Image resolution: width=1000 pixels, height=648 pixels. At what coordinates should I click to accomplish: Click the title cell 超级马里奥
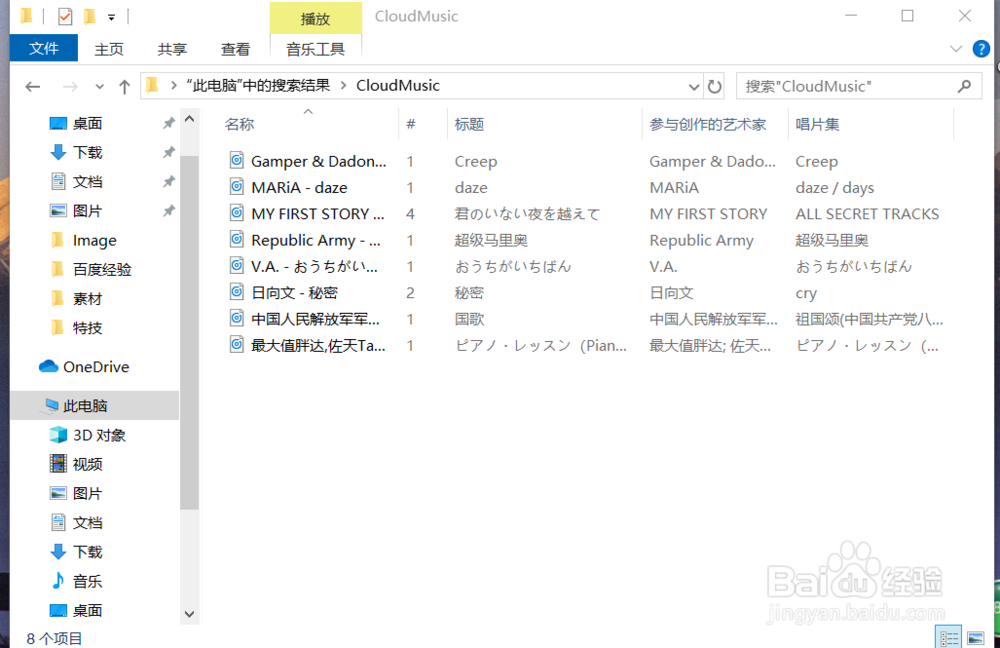[491, 240]
